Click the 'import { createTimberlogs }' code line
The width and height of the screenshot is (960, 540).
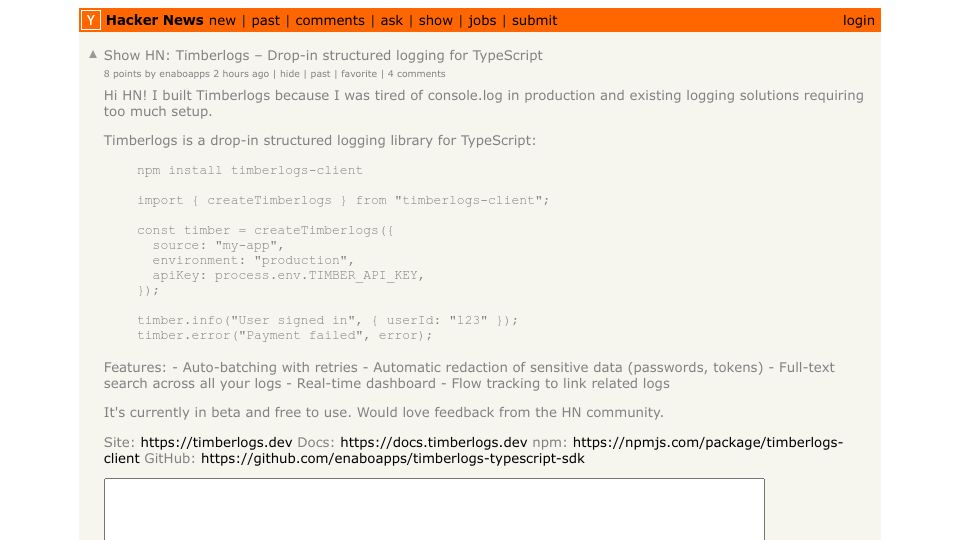(343, 200)
